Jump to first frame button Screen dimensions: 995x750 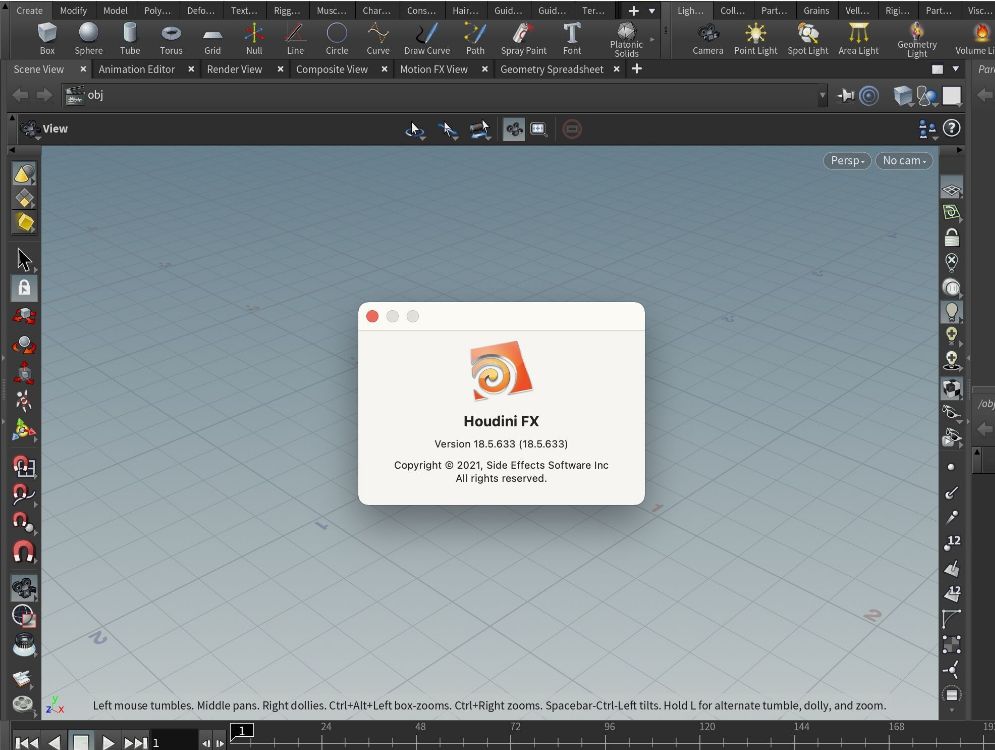pos(26,742)
